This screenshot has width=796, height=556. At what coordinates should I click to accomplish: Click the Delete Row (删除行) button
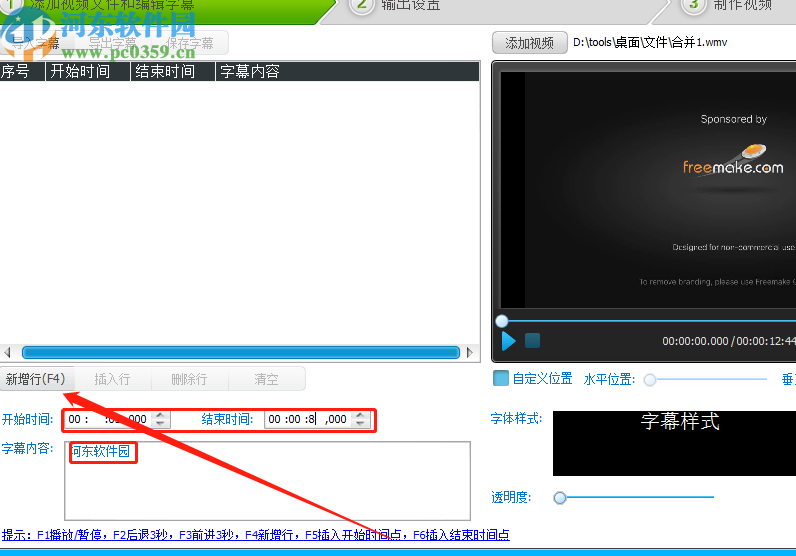[189, 379]
